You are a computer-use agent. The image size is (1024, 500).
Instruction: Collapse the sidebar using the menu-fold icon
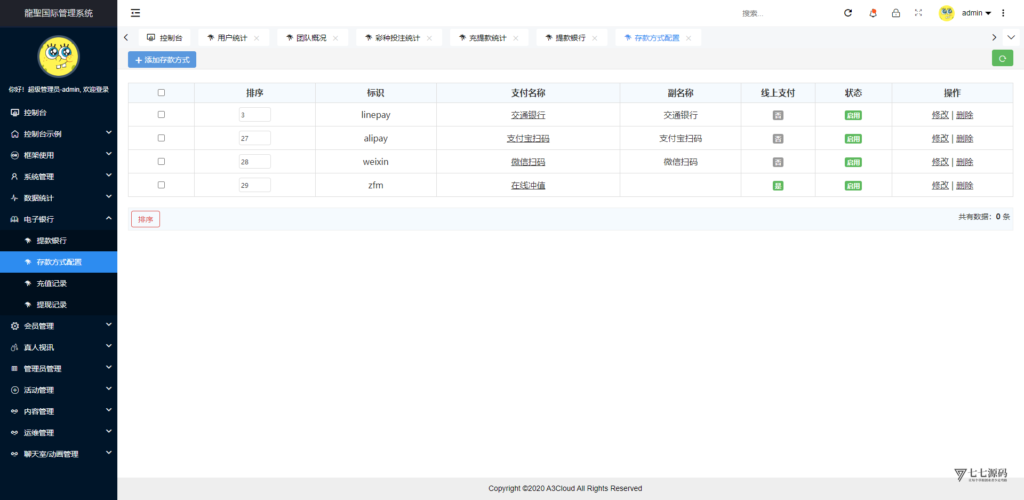[x=135, y=13]
